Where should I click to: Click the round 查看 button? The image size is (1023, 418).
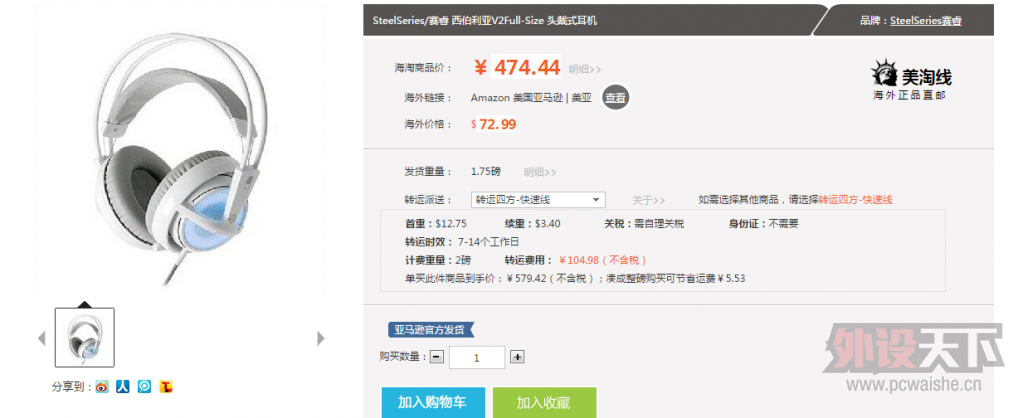pyautogui.click(x=615, y=98)
